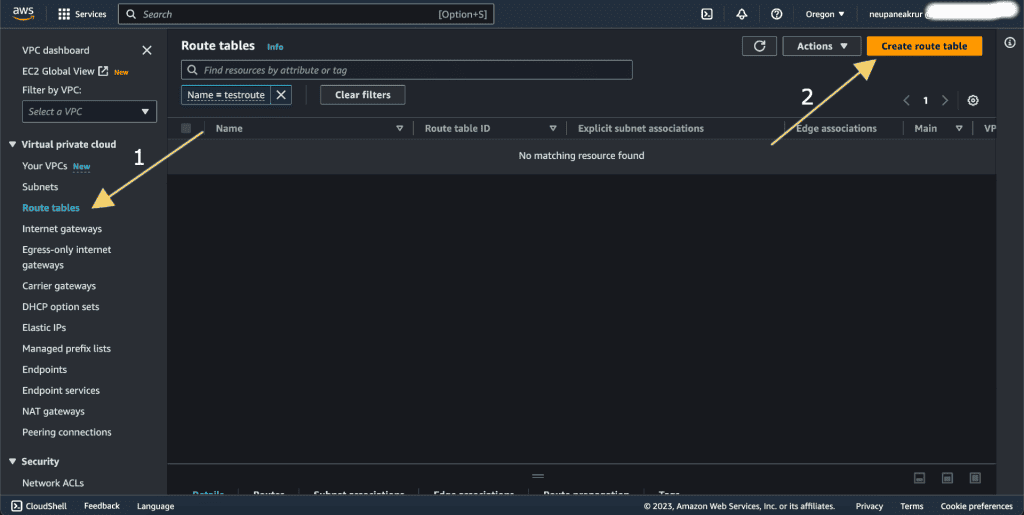
Task: Switch to the bottom split panel view
Action: 920,478
